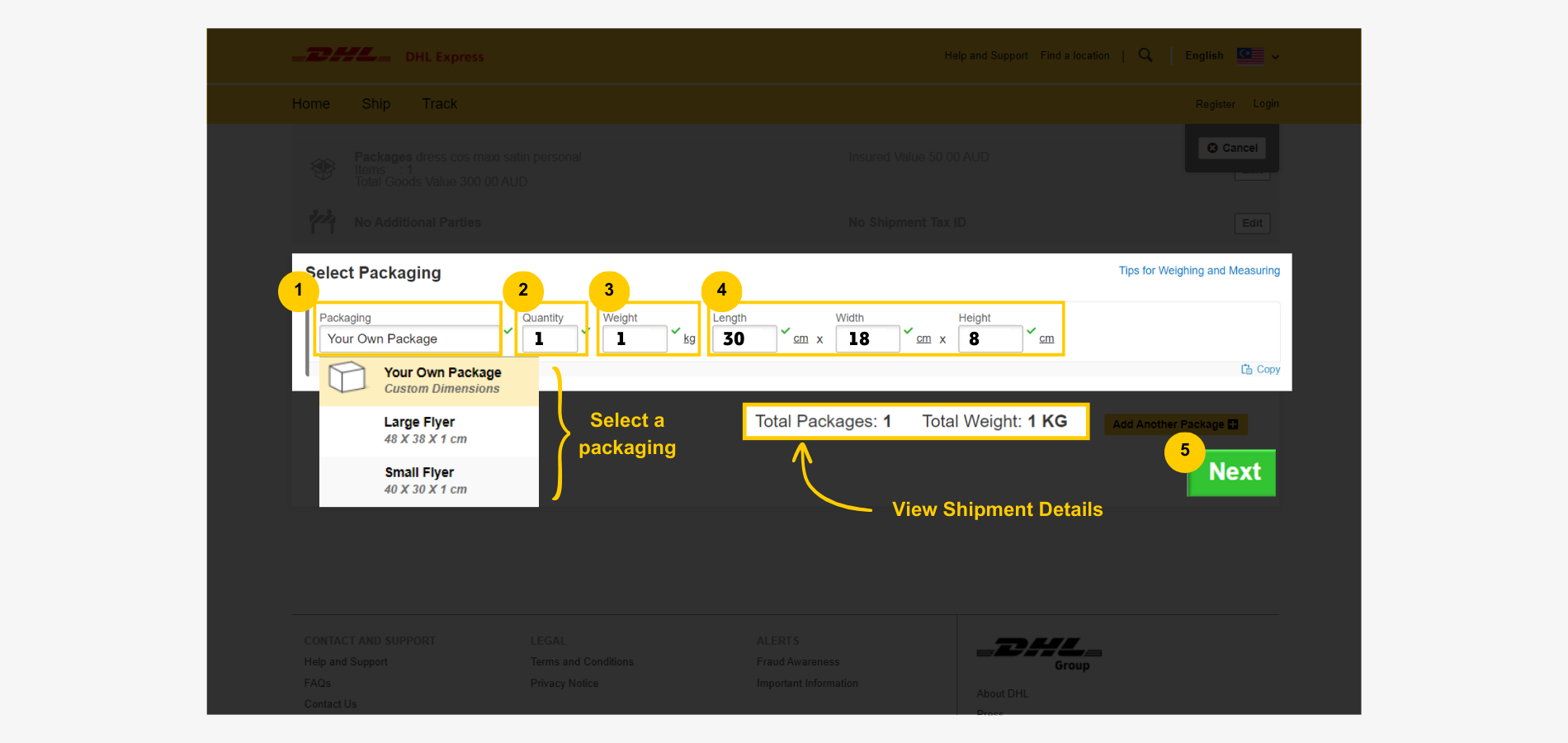Click the English language selector
Viewport: 1568px width, 743px height.
pyautogui.click(x=1204, y=55)
